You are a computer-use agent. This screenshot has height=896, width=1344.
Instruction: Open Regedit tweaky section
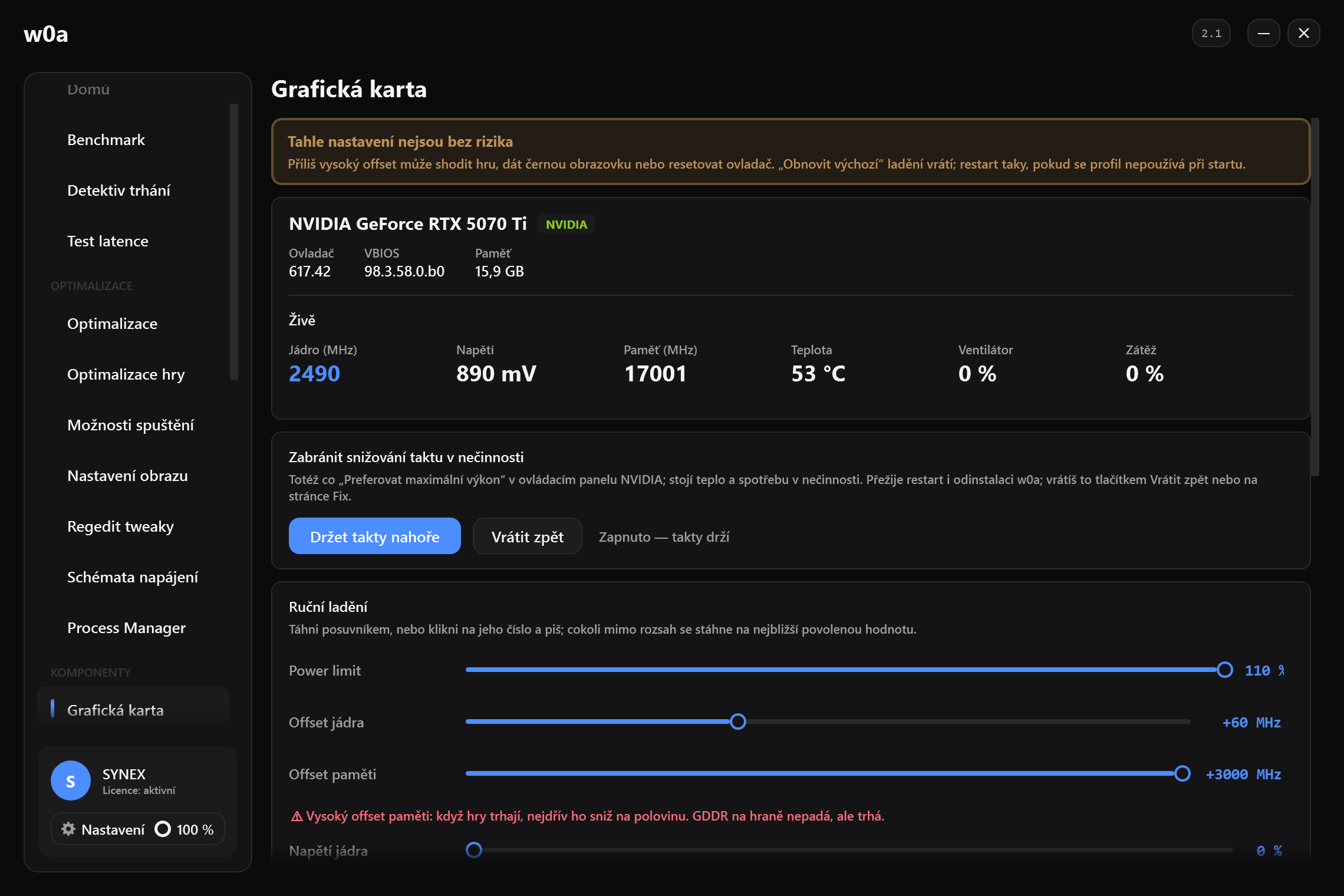121,526
